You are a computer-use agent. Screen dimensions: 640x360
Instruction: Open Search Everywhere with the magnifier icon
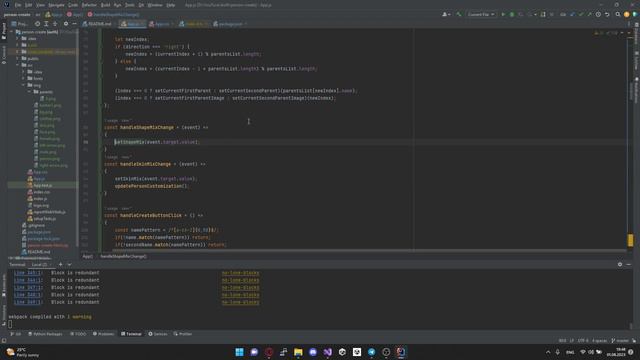tap(618, 14)
